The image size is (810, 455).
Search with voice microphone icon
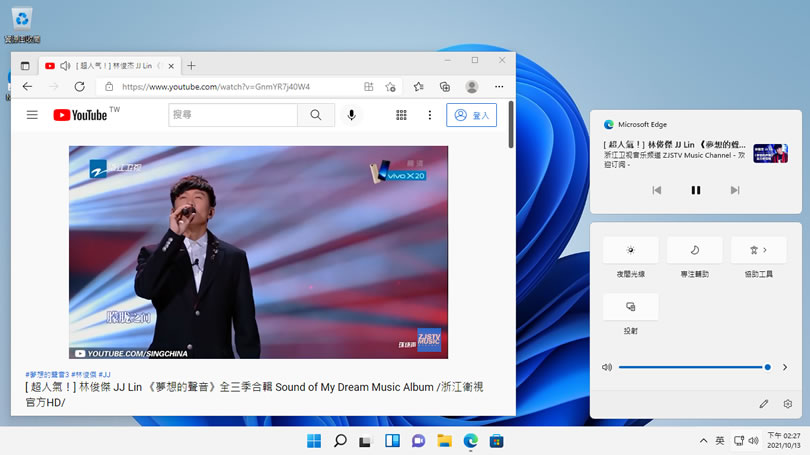tap(351, 115)
